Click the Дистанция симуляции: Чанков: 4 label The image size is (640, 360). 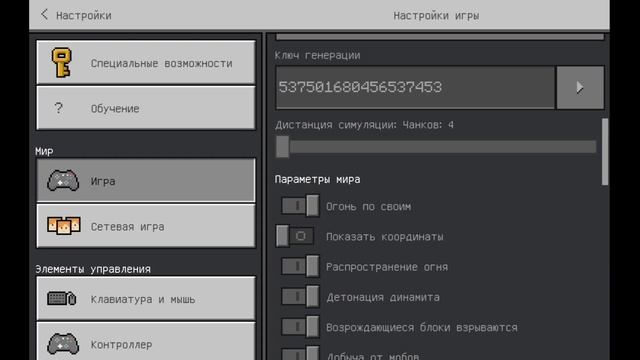[364, 124]
